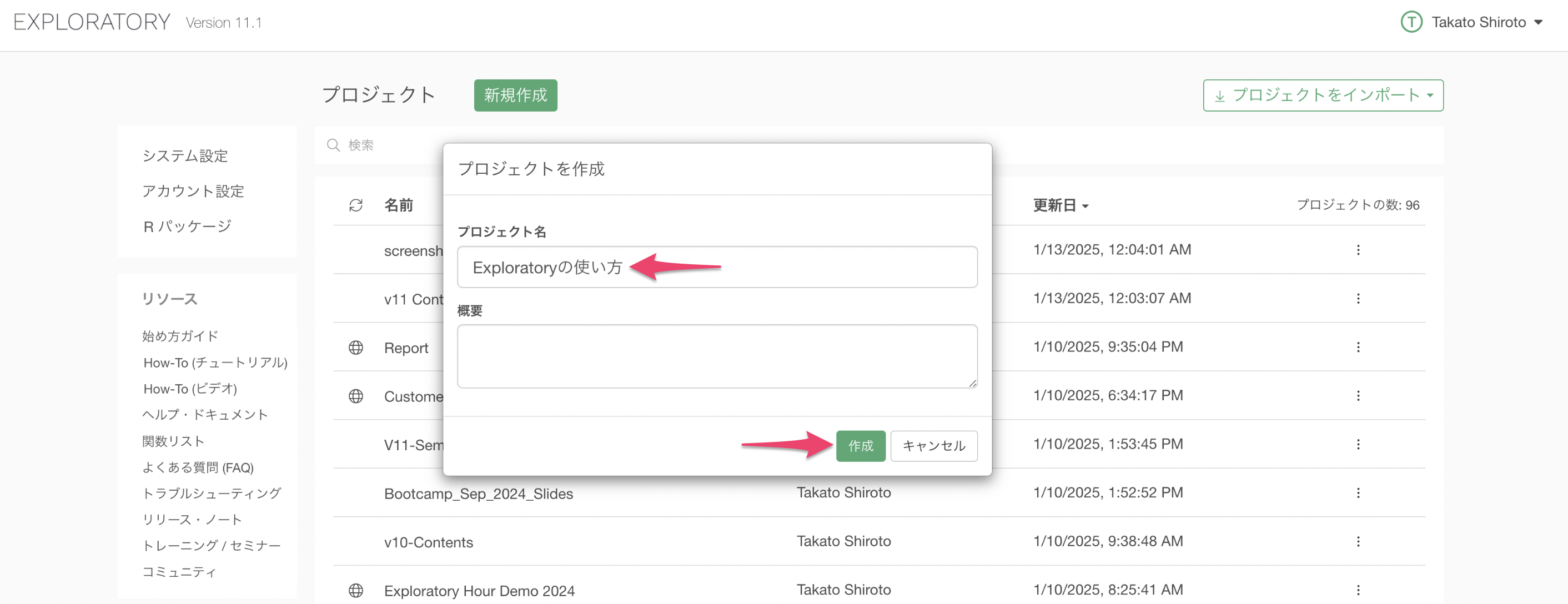Click the 作成 button in the dialog
The height and width of the screenshot is (604, 1568).
[x=860, y=446]
